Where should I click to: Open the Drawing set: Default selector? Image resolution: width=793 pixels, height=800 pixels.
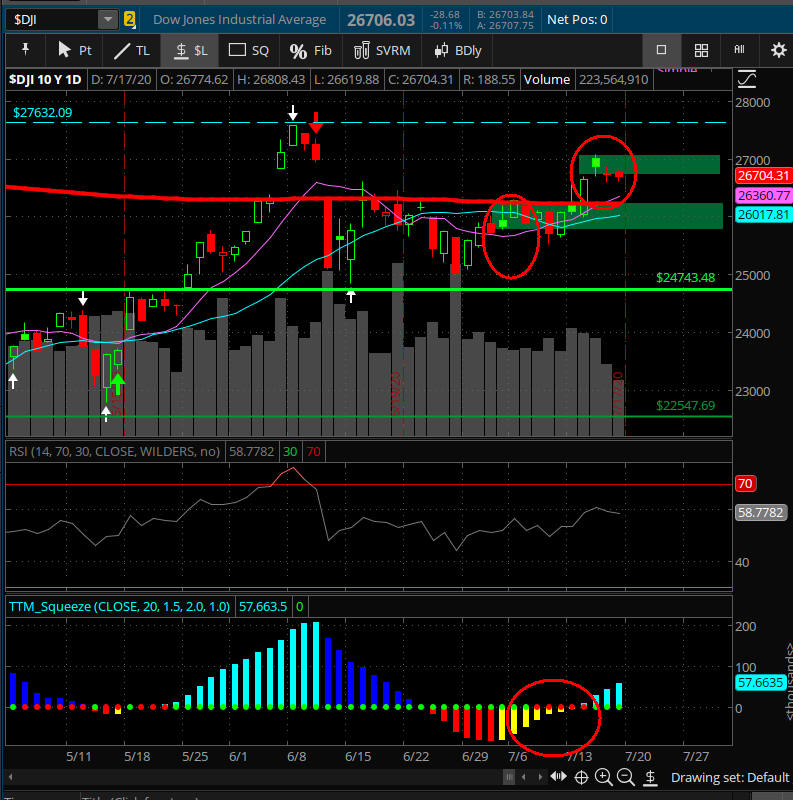click(x=729, y=777)
